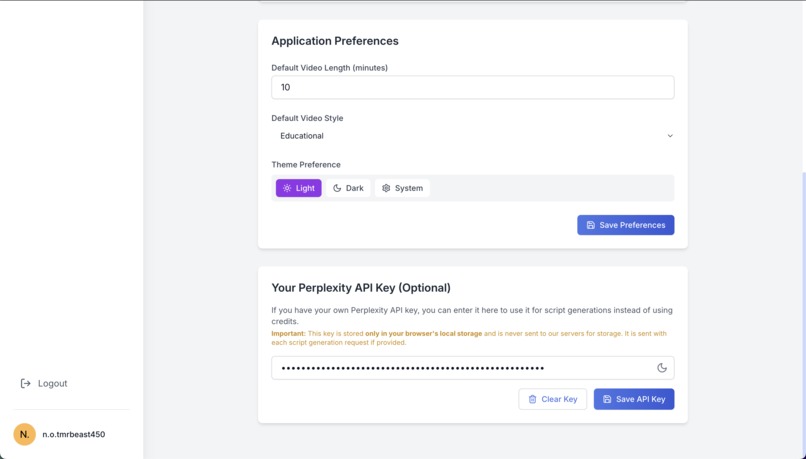Image resolution: width=806 pixels, height=459 pixels.
Task: Click the sun icon in Light theme
Action: pyautogui.click(x=287, y=188)
